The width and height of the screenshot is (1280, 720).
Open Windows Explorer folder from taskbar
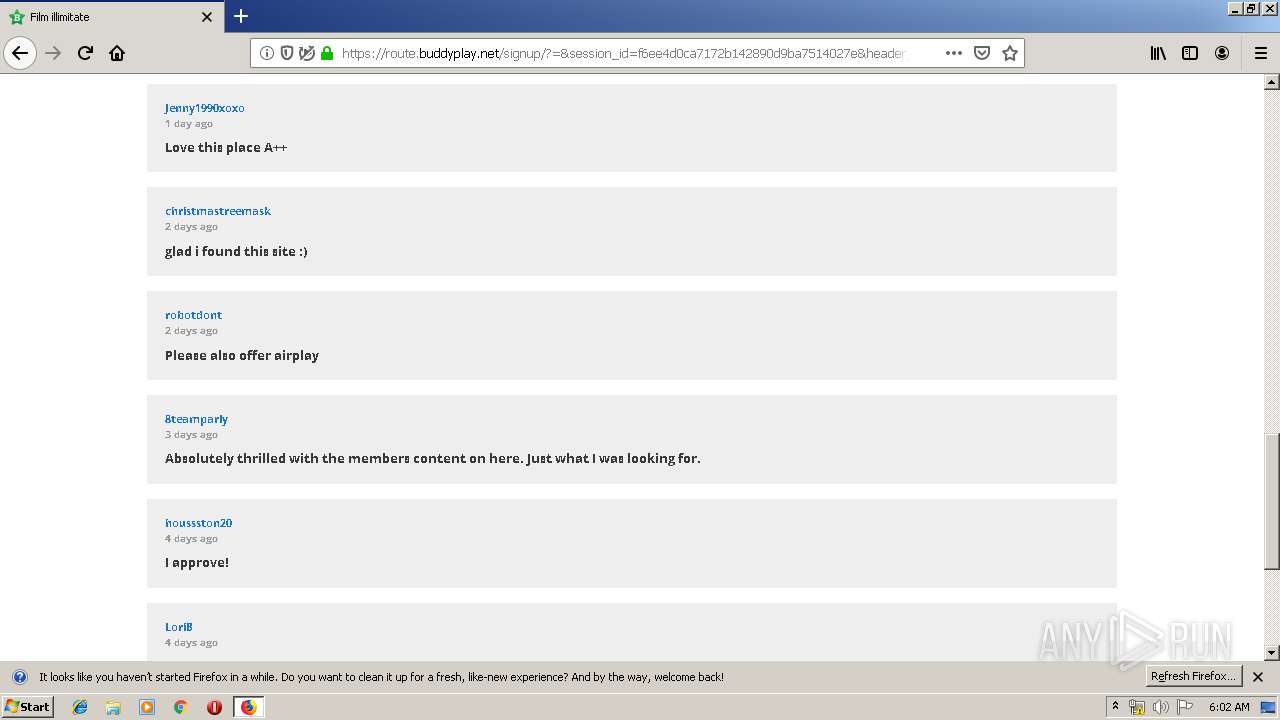(113, 707)
